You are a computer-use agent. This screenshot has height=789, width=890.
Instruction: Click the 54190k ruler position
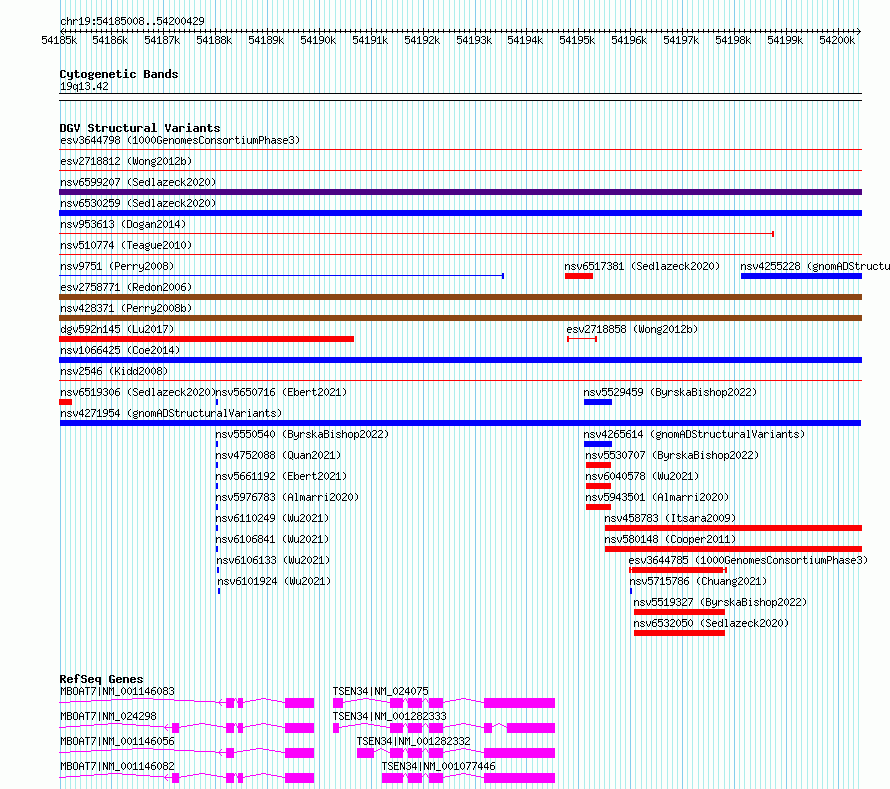pos(318,40)
